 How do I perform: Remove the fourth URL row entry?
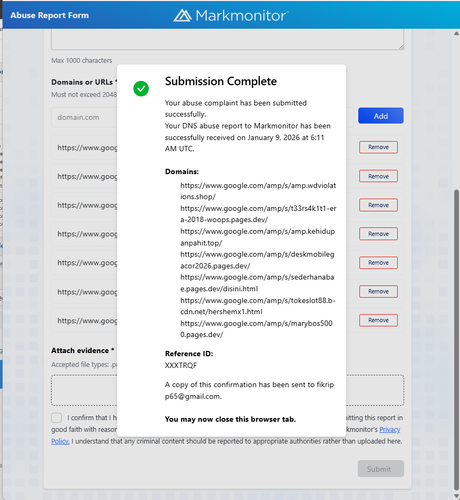coord(378,234)
